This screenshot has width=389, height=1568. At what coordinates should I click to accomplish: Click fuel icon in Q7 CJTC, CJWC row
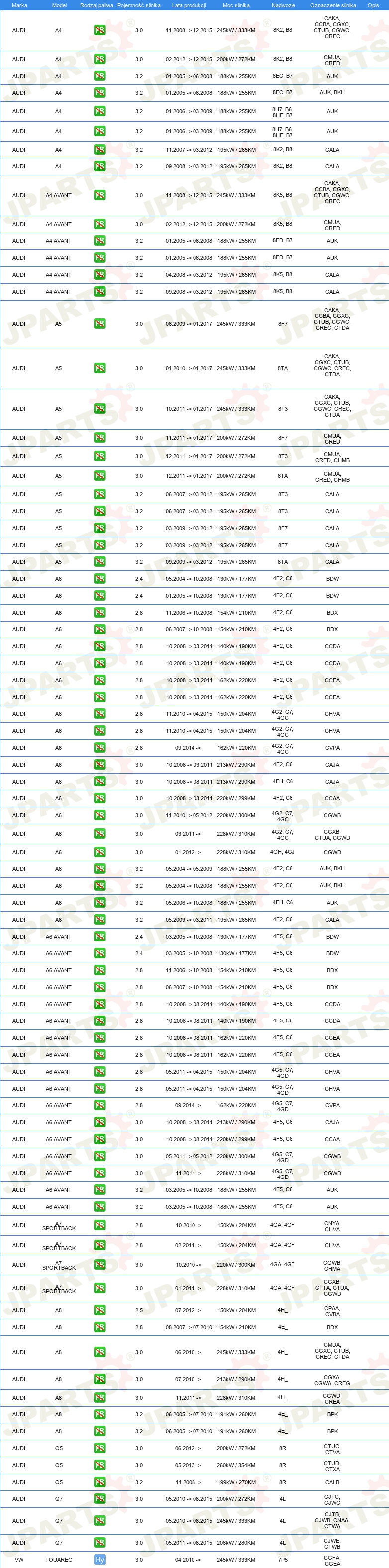pos(99,1498)
